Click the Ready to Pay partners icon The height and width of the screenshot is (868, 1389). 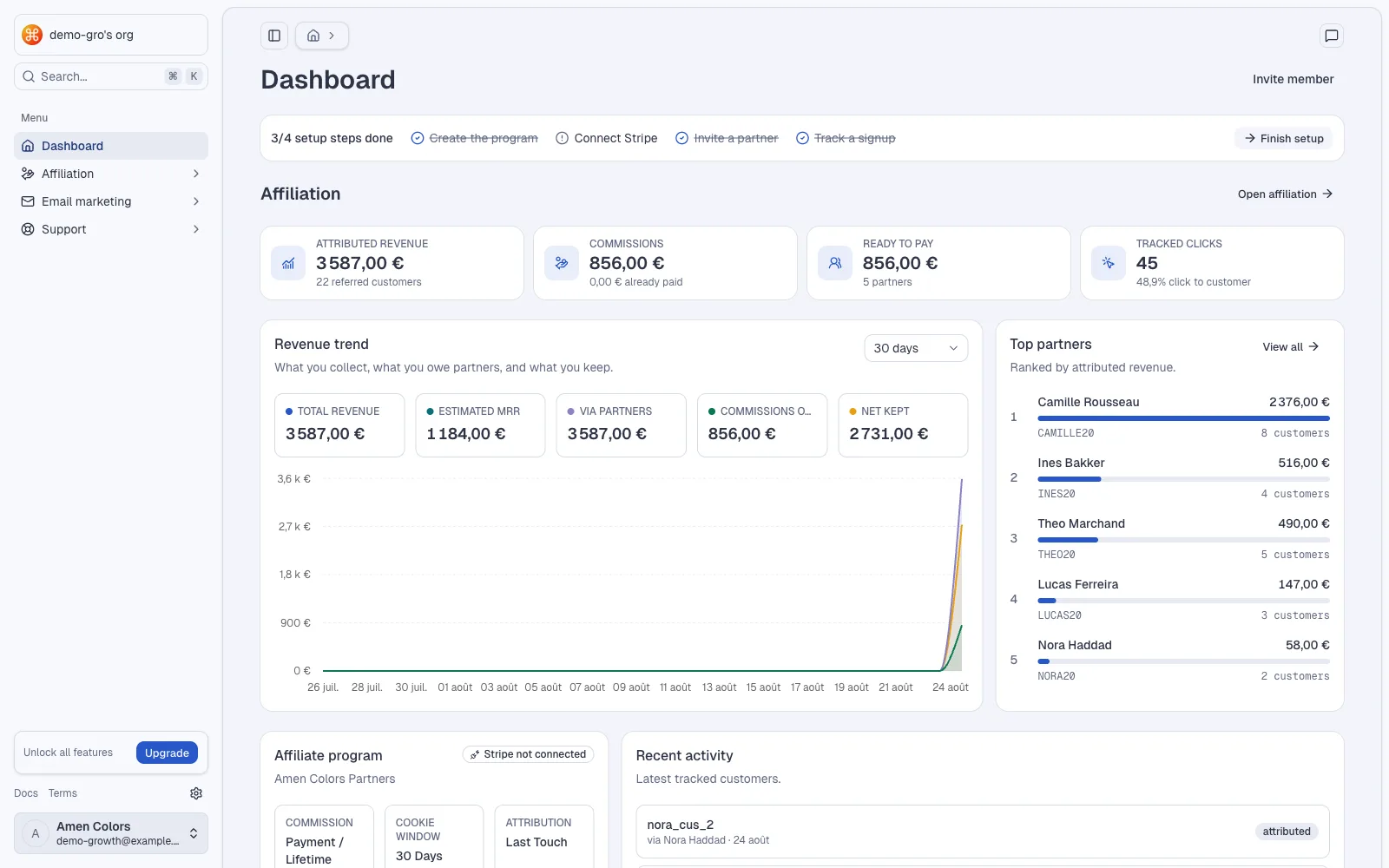point(835,263)
